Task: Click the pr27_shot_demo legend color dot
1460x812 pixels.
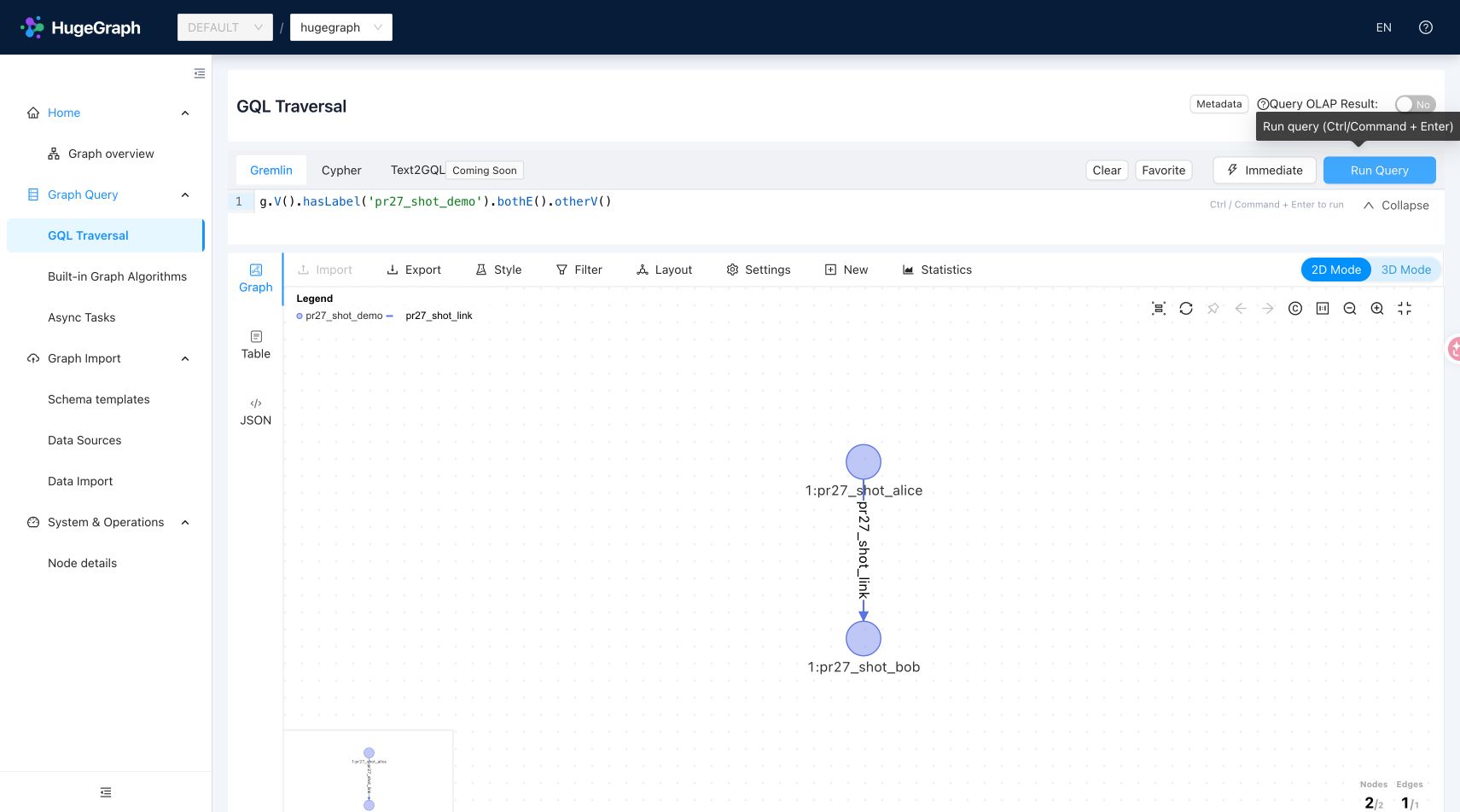Action: point(300,316)
